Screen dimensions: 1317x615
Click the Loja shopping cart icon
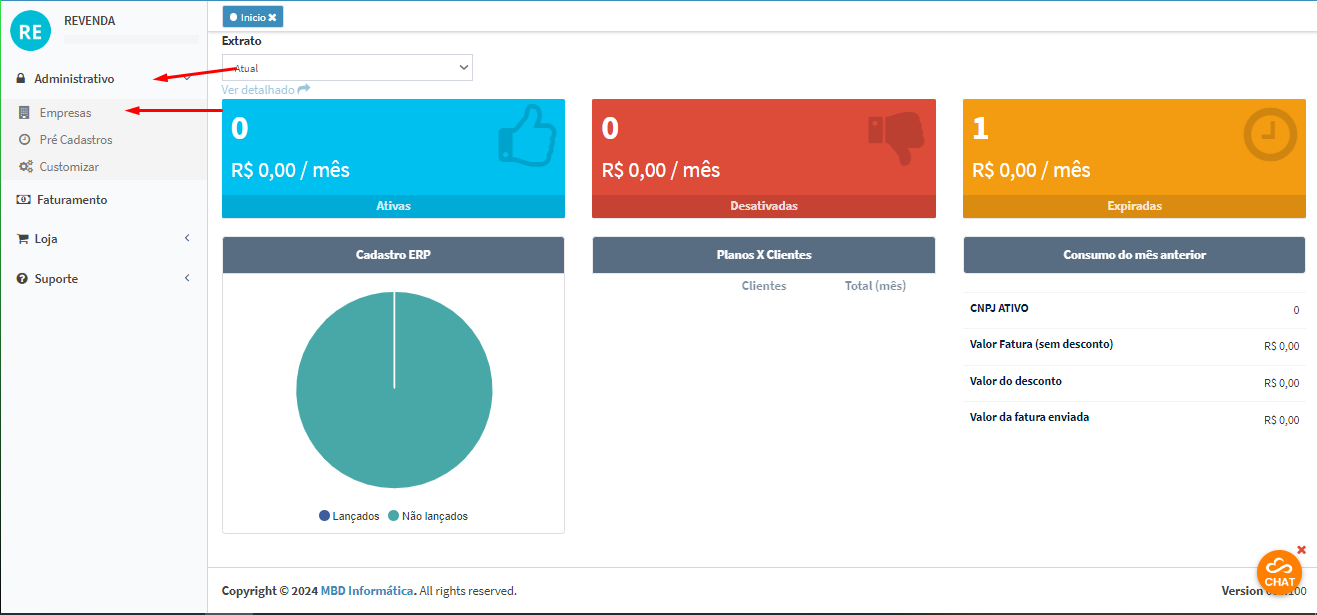23,239
